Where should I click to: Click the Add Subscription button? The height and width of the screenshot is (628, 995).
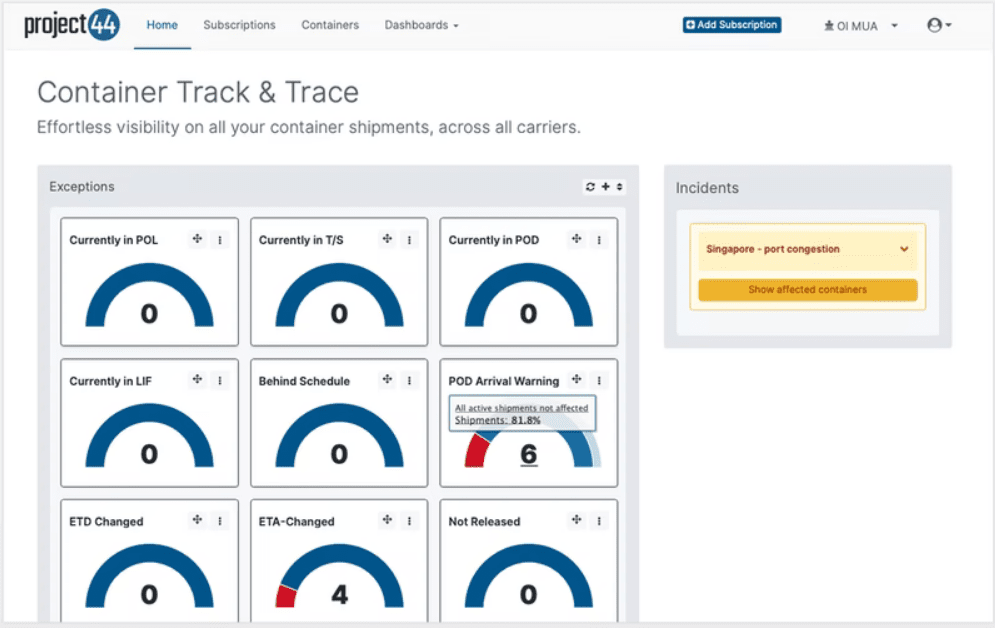click(731, 25)
